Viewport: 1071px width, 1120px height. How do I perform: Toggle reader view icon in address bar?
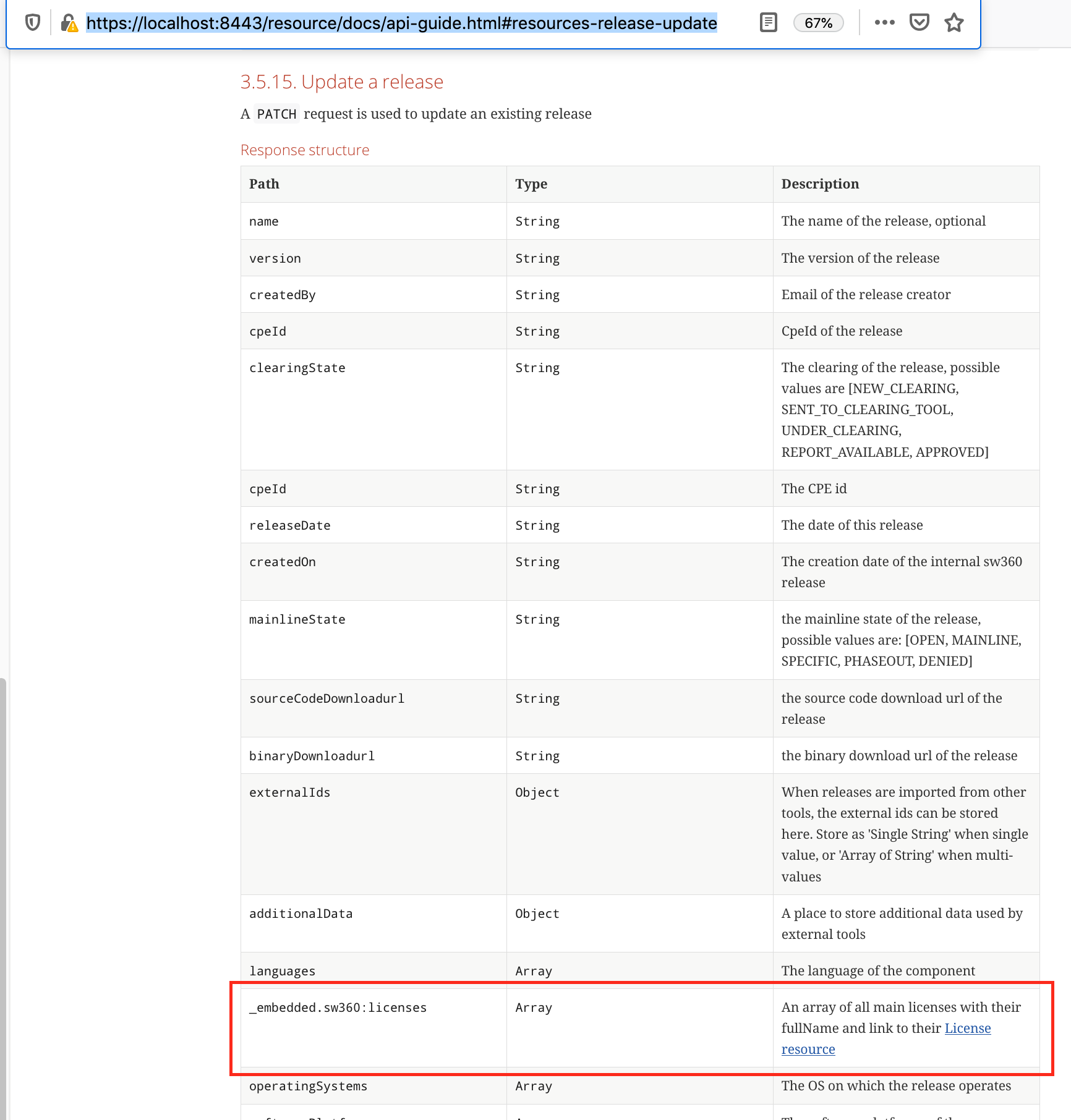768,23
